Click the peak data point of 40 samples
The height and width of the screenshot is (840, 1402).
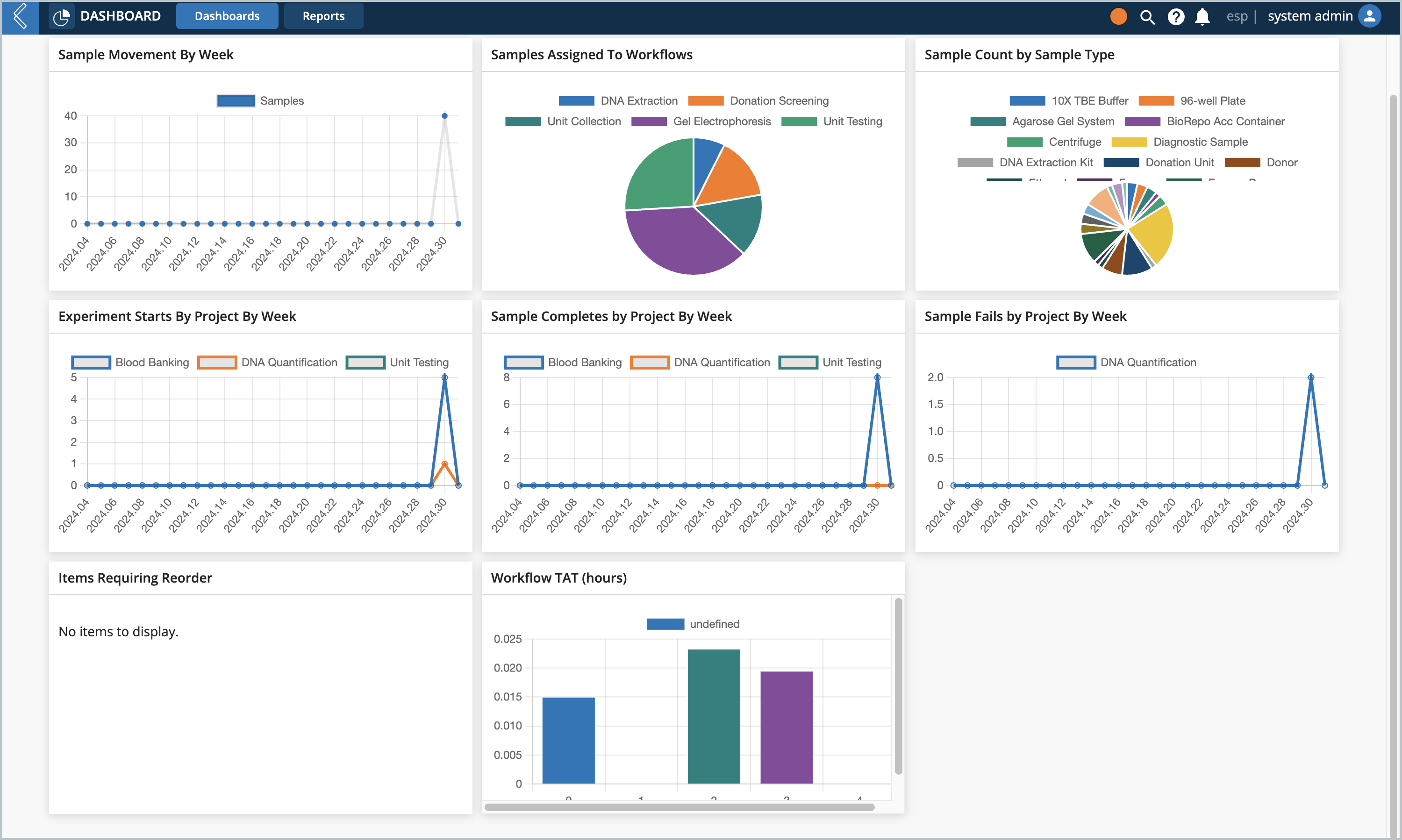(444, 115)
